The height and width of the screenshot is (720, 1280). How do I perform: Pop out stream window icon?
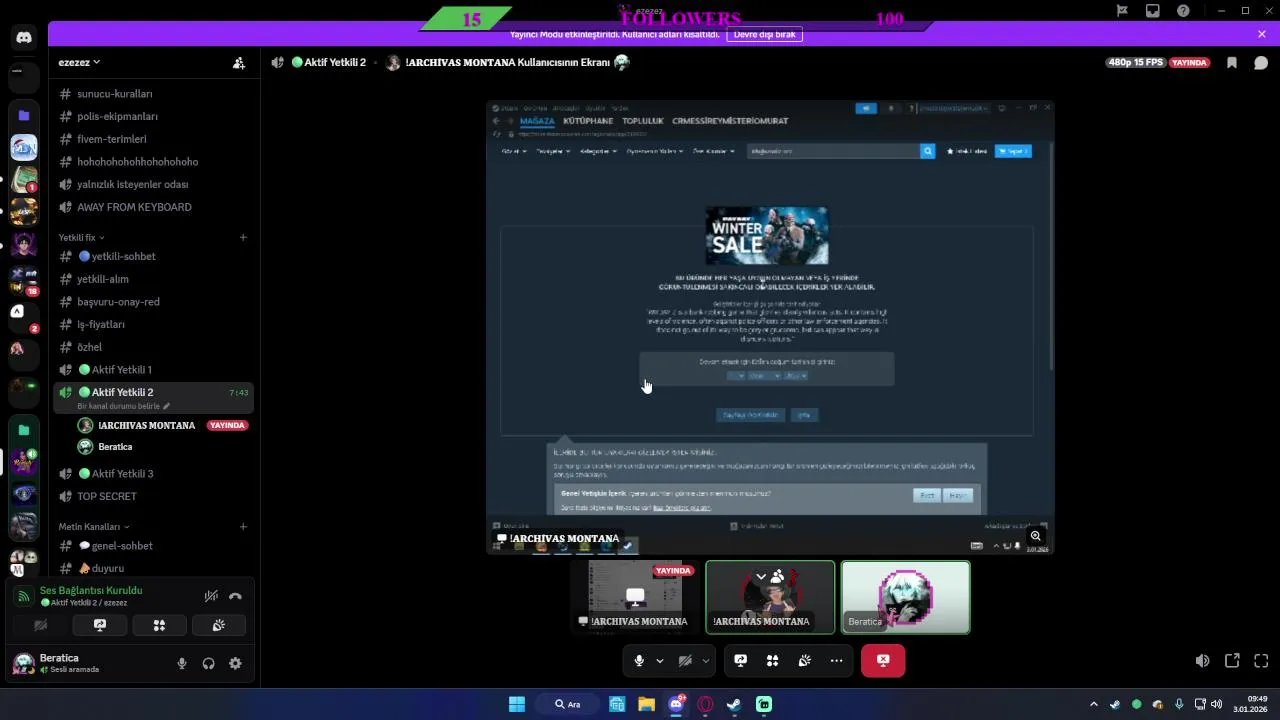(1232, 661)
